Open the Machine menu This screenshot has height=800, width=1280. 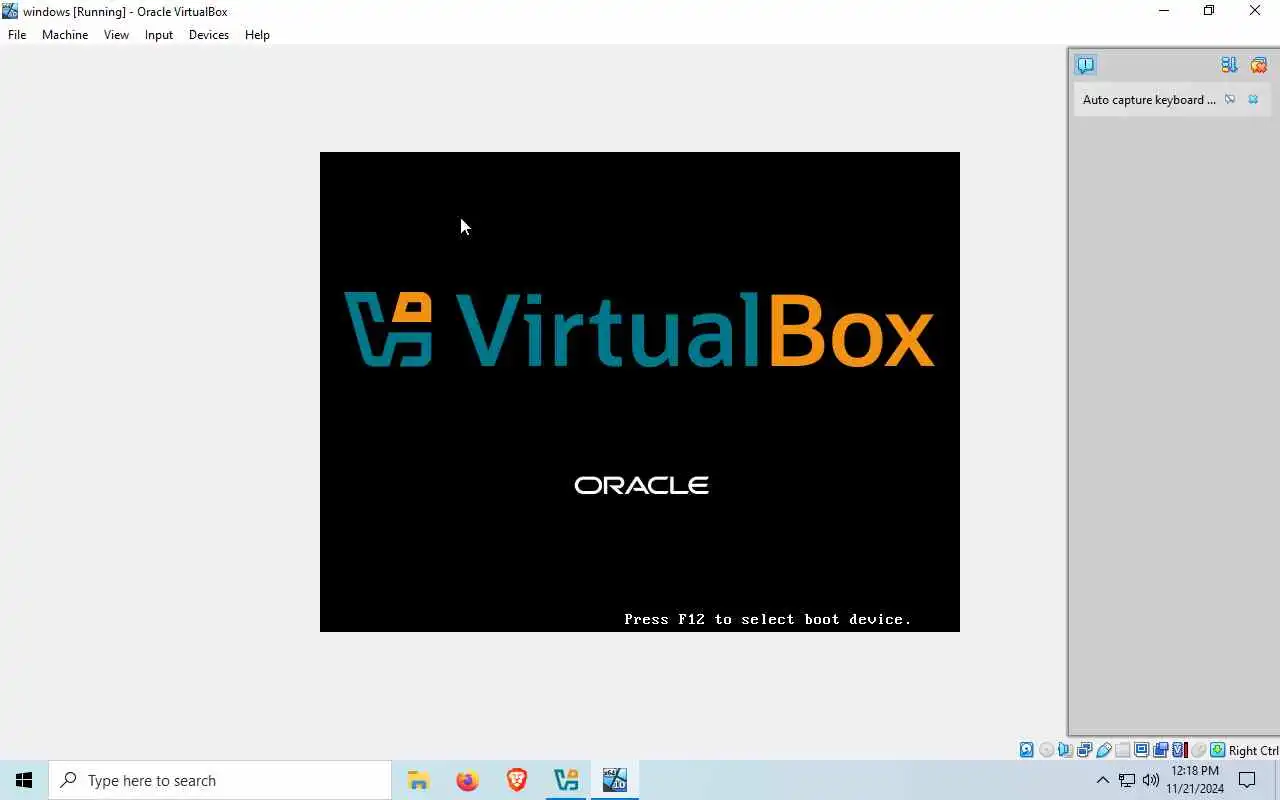click(x=65, y=34)
